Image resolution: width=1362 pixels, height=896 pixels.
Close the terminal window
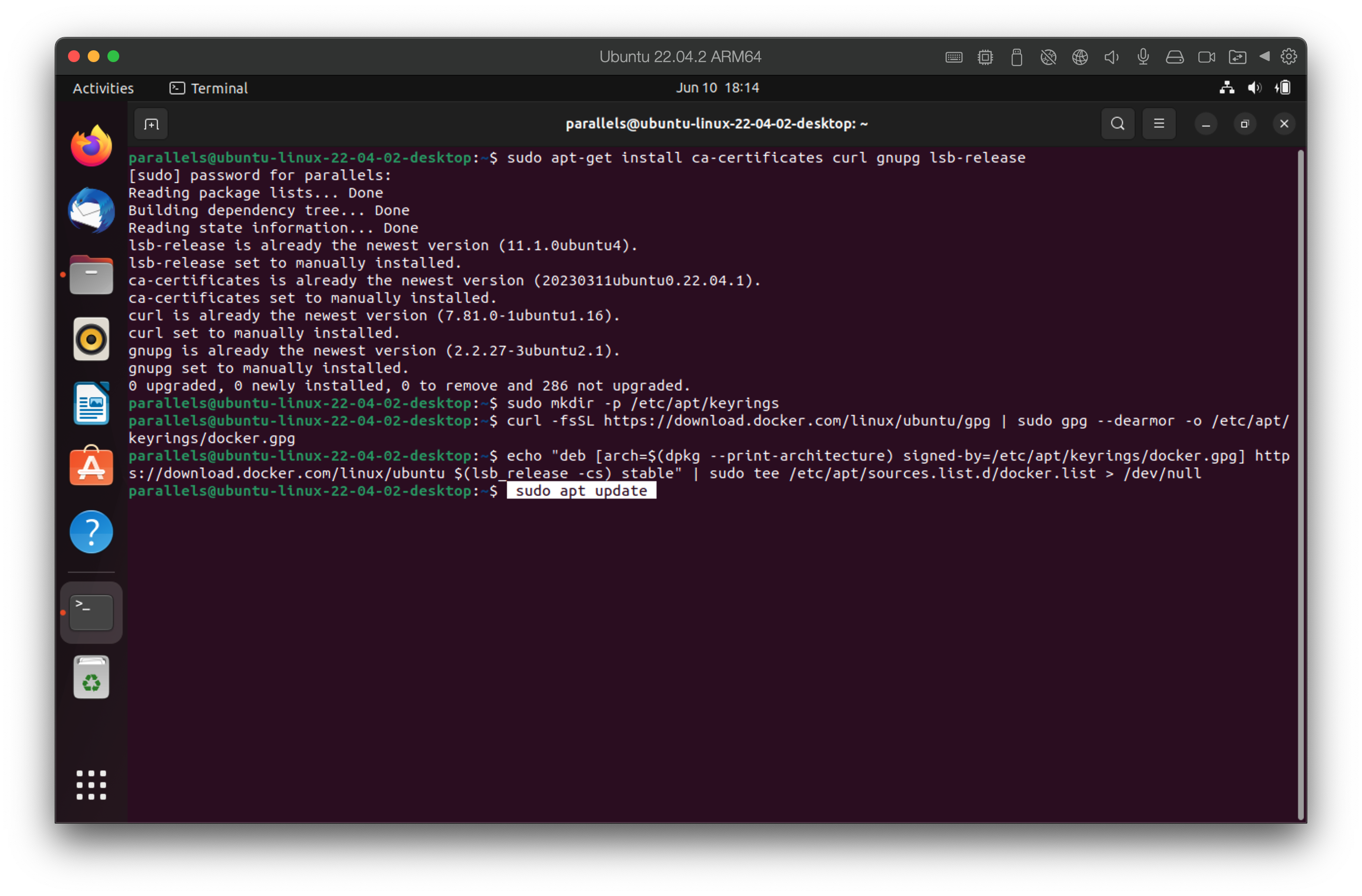(1284, 124)
